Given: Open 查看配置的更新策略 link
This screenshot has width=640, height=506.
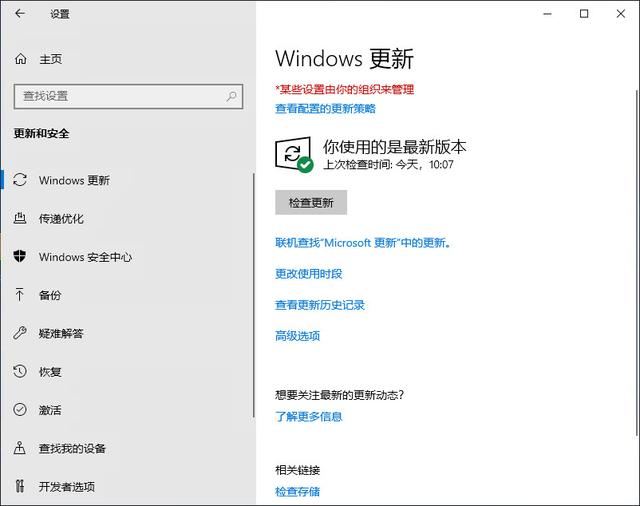Looking at the screenshot, I should (325, 109).
